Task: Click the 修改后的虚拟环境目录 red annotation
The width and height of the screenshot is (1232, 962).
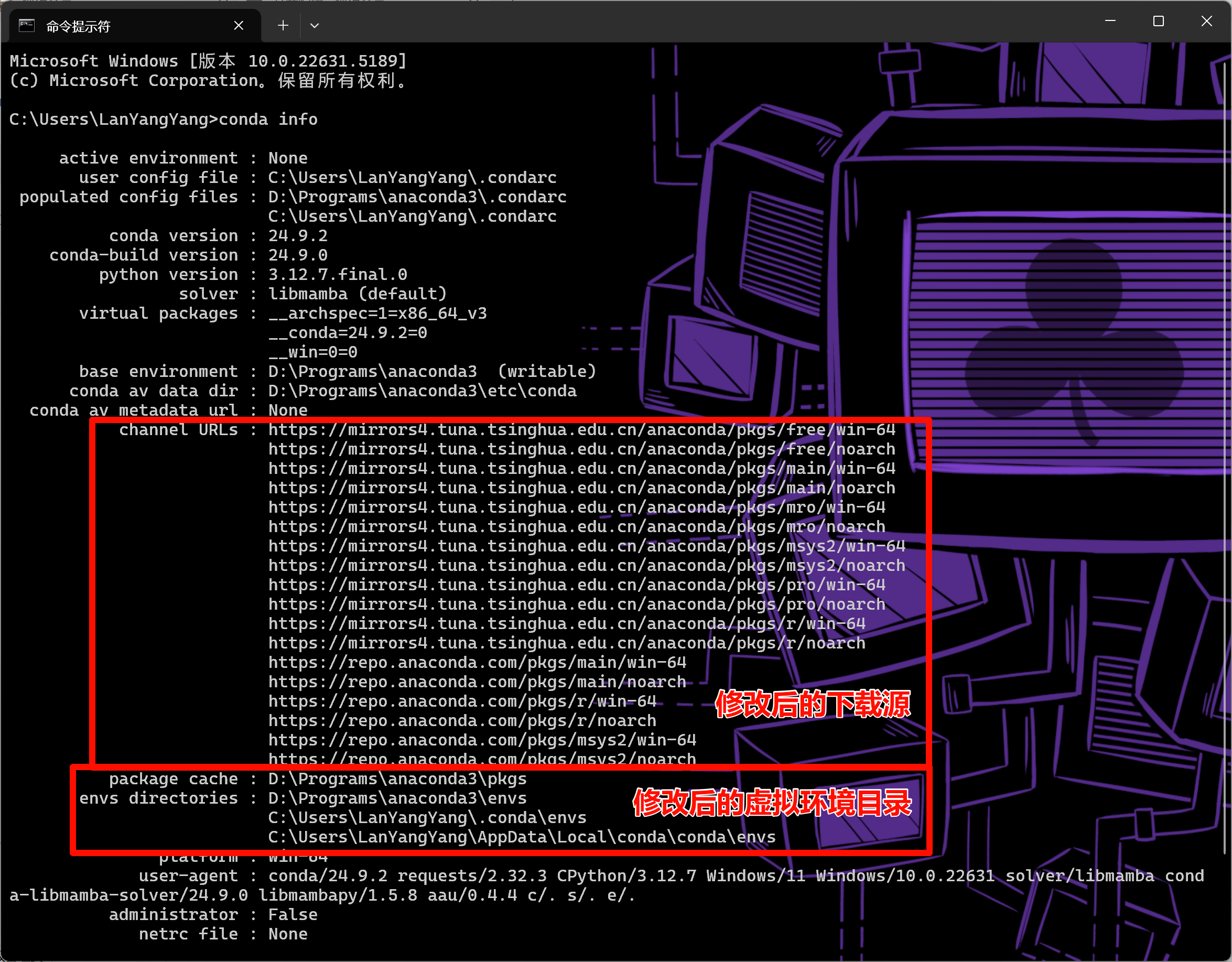Action: coord(772,803)
